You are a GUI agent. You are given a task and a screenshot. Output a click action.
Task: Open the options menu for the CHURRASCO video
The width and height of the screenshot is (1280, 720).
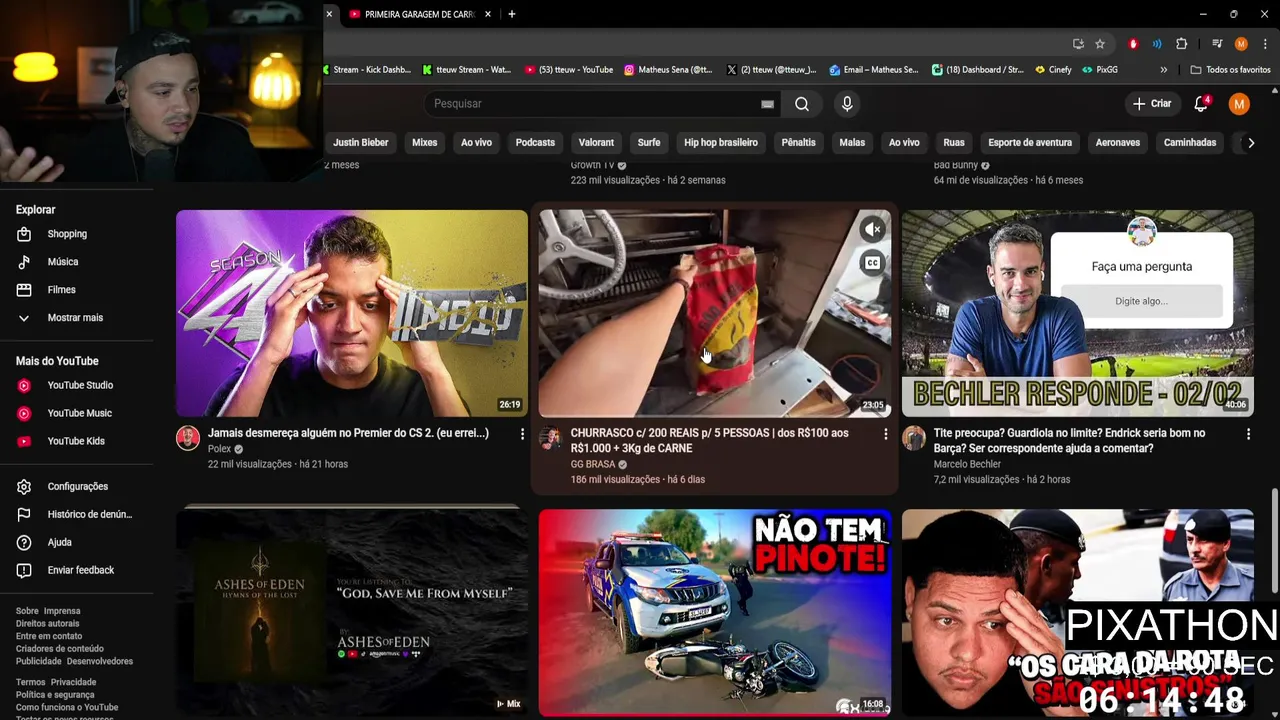coord(885,434)
